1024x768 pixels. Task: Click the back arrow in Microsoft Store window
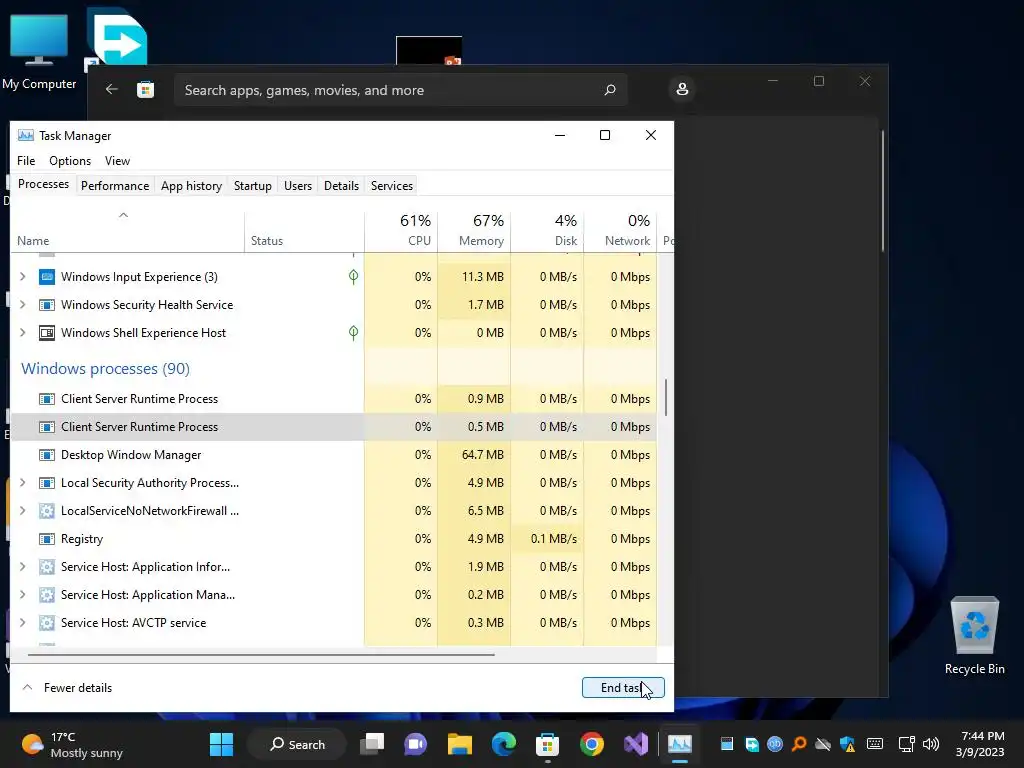coord(112,89)
